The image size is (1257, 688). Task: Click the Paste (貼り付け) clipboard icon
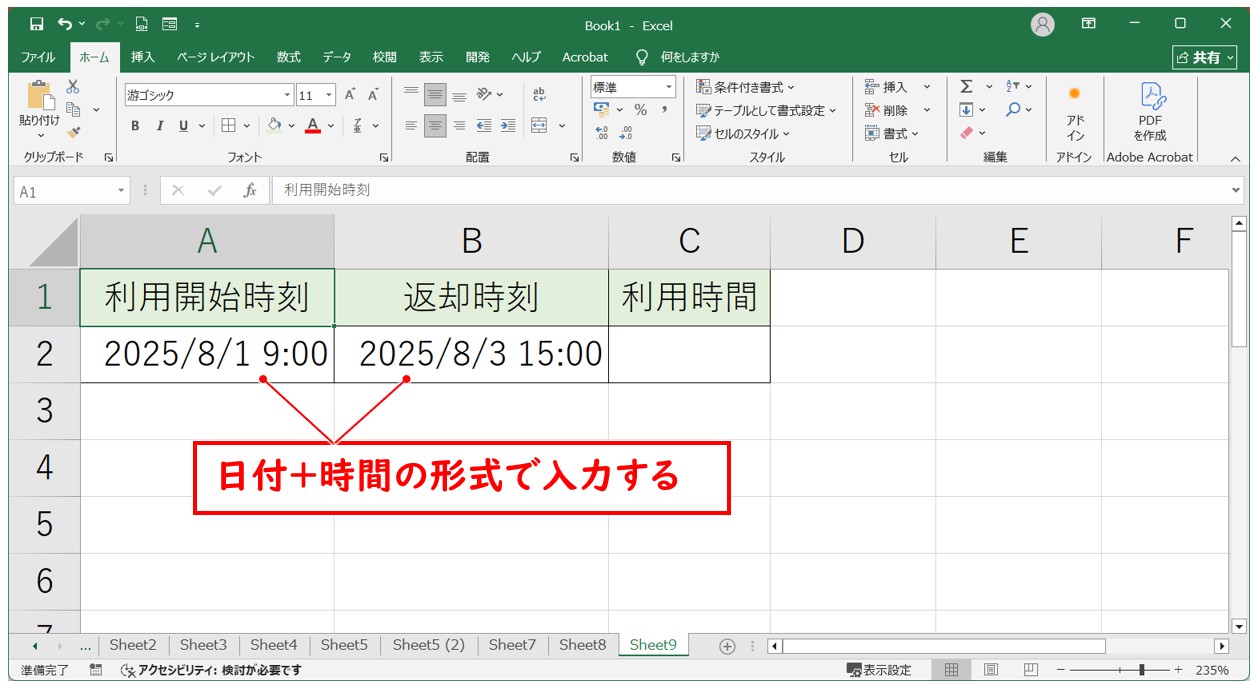40,96
